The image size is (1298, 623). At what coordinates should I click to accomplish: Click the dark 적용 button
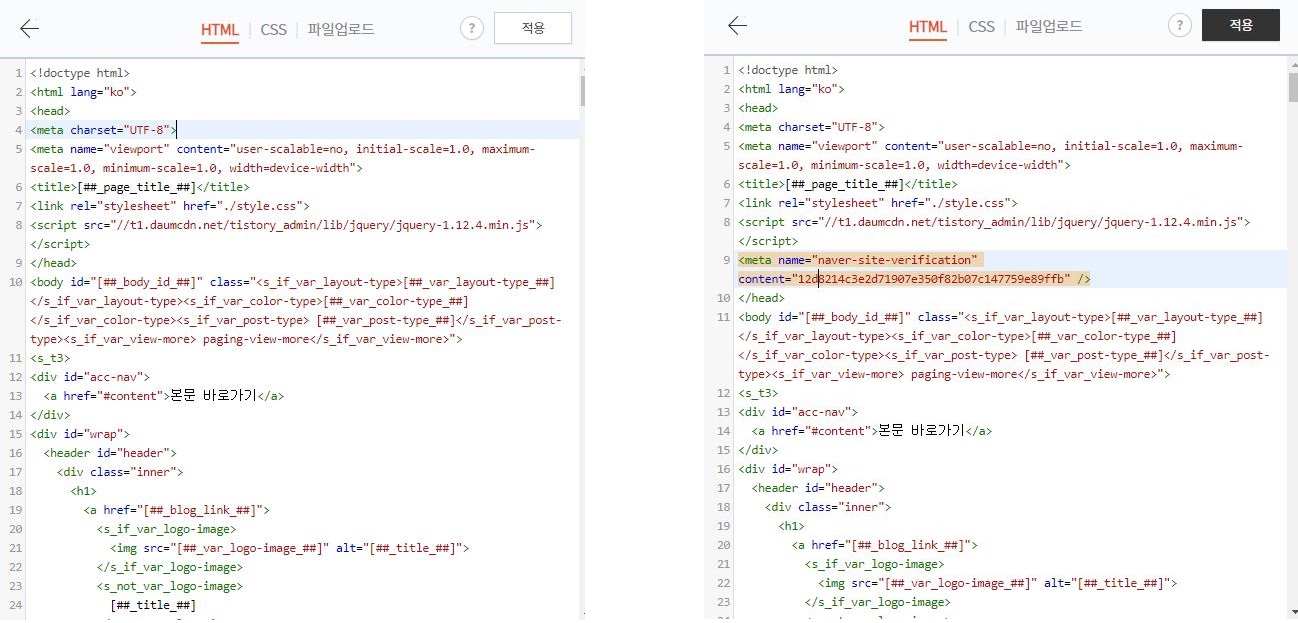tap(1241, 26)
